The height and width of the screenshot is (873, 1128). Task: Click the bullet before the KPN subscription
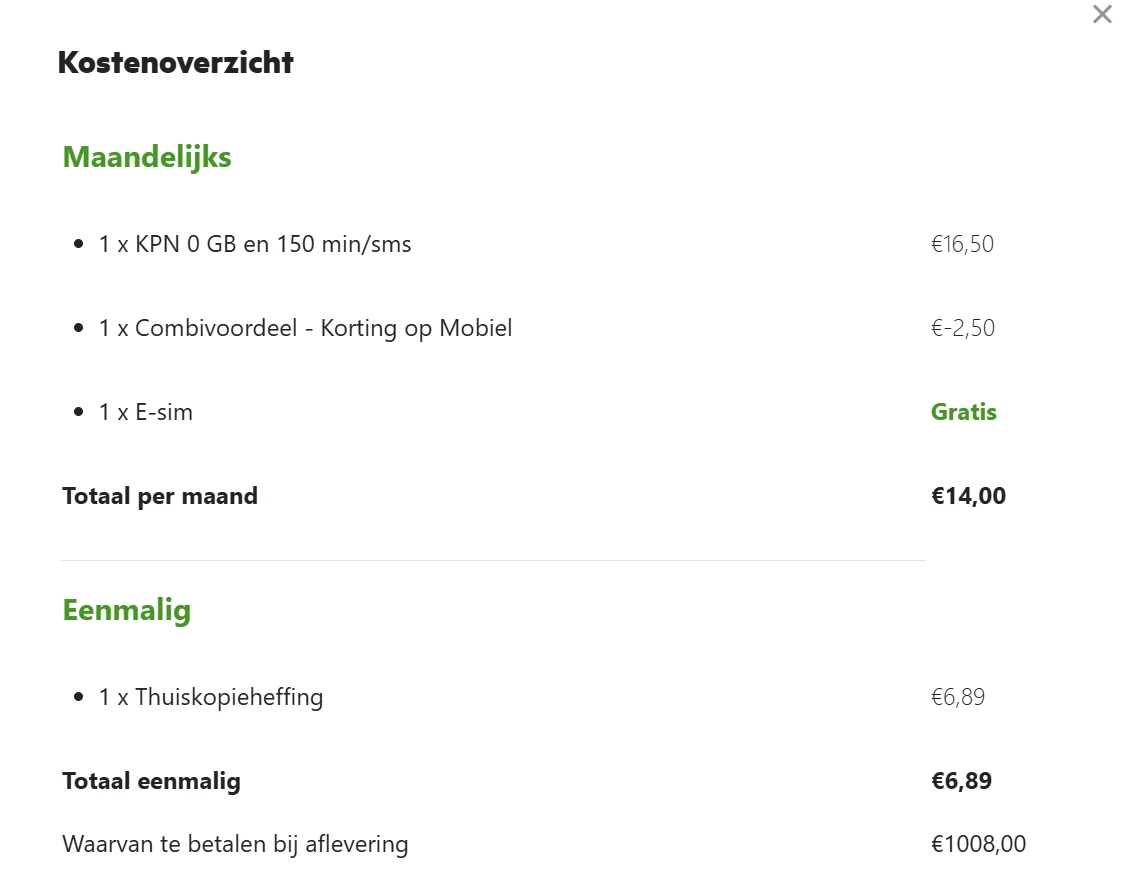[x=79, y=244]
